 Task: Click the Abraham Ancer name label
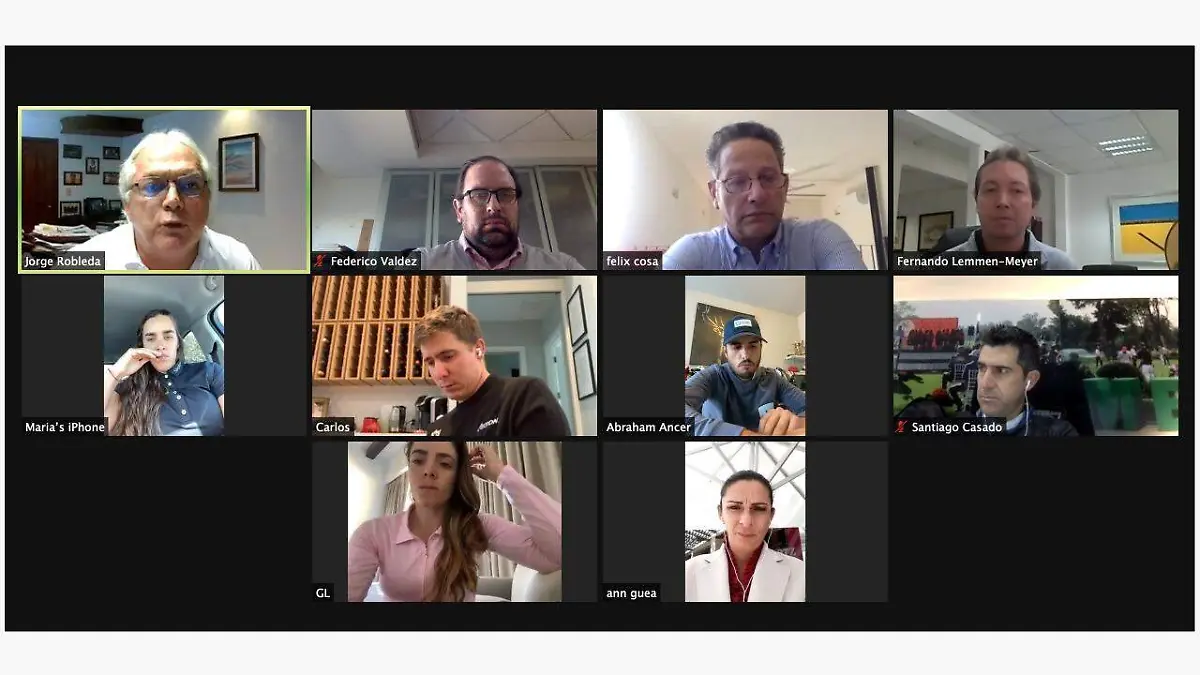pyautogui.click(x=649, y=427)
